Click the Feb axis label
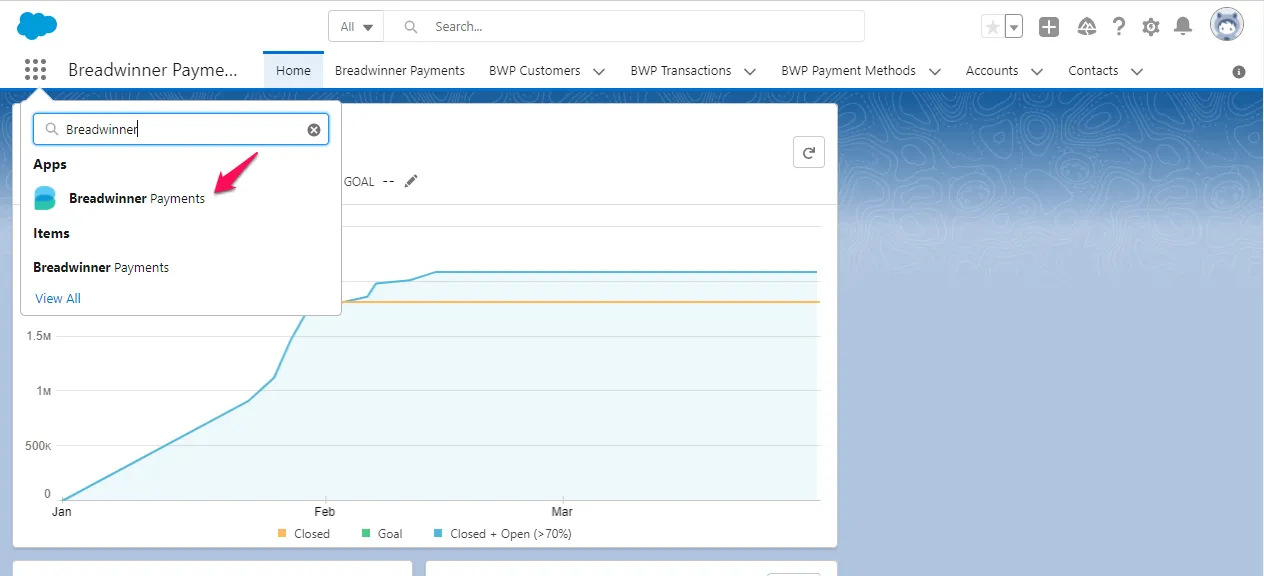The width and height of the screenshot is (1264, 576). [x=324, y=511]
